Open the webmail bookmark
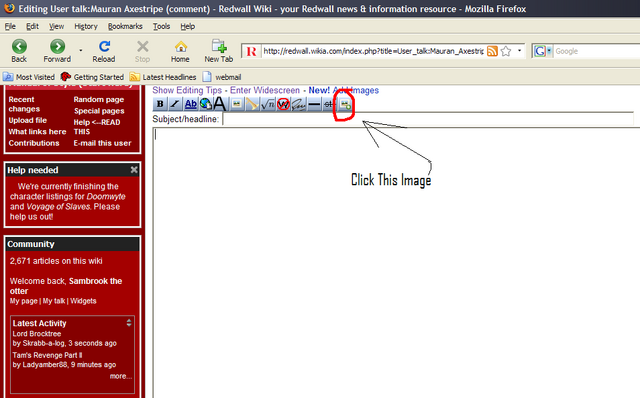The width and height of the screenshot is (640, 398). tap(222, 77)
